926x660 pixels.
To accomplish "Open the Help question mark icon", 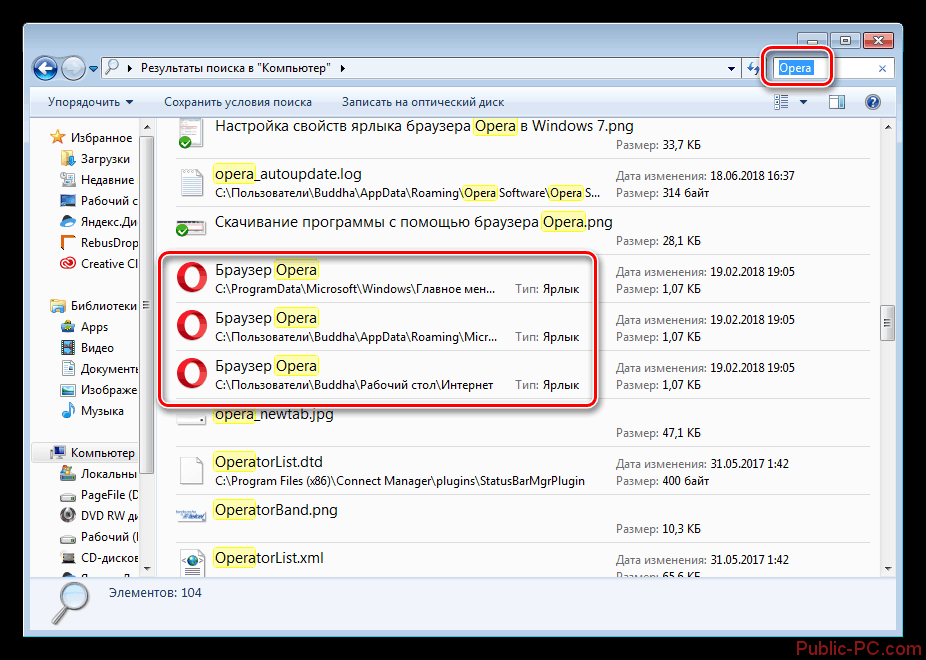I will click(871, 102).
